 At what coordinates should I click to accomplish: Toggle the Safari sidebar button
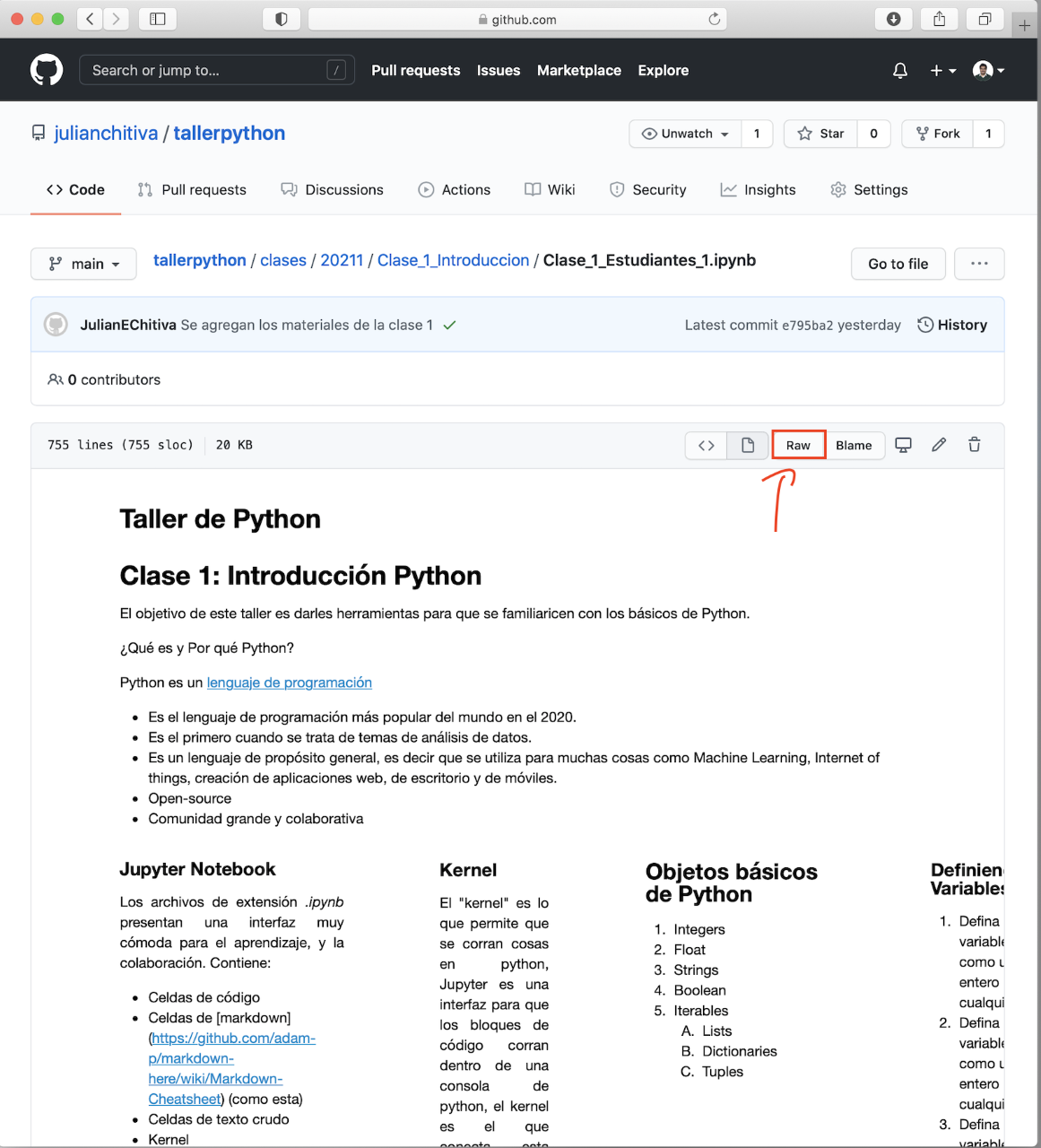(158, 19)
